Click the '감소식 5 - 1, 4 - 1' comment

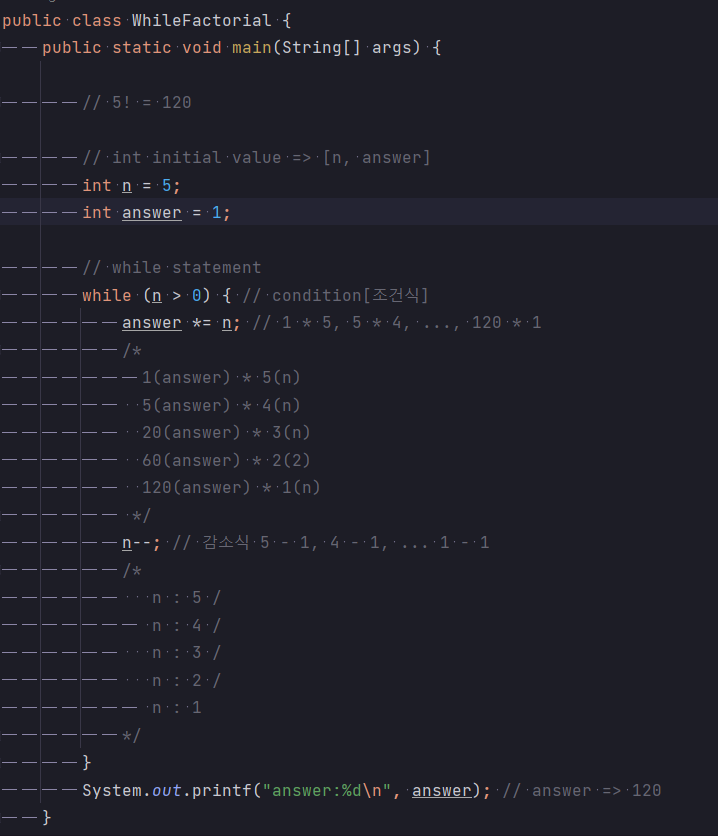click(x=330, y=543)
